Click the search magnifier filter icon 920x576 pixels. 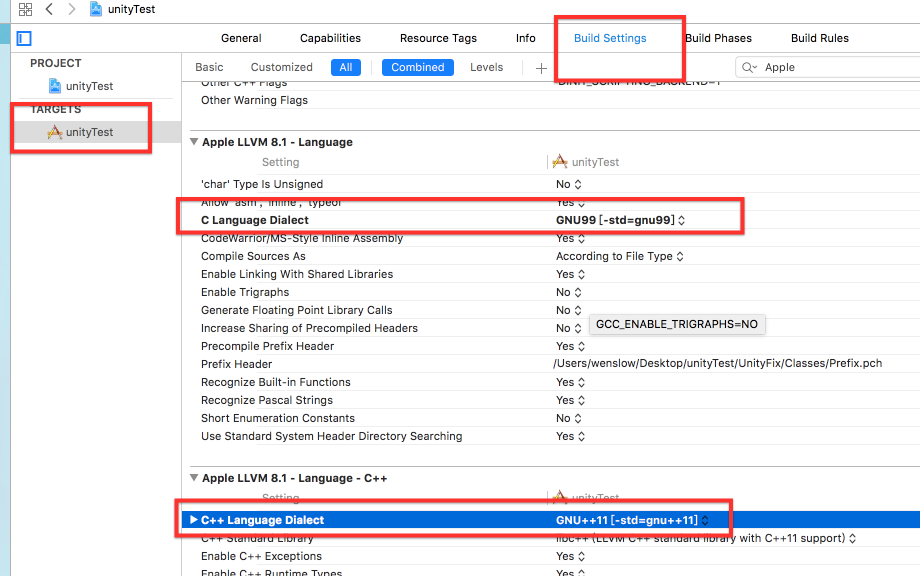[749, 67]
